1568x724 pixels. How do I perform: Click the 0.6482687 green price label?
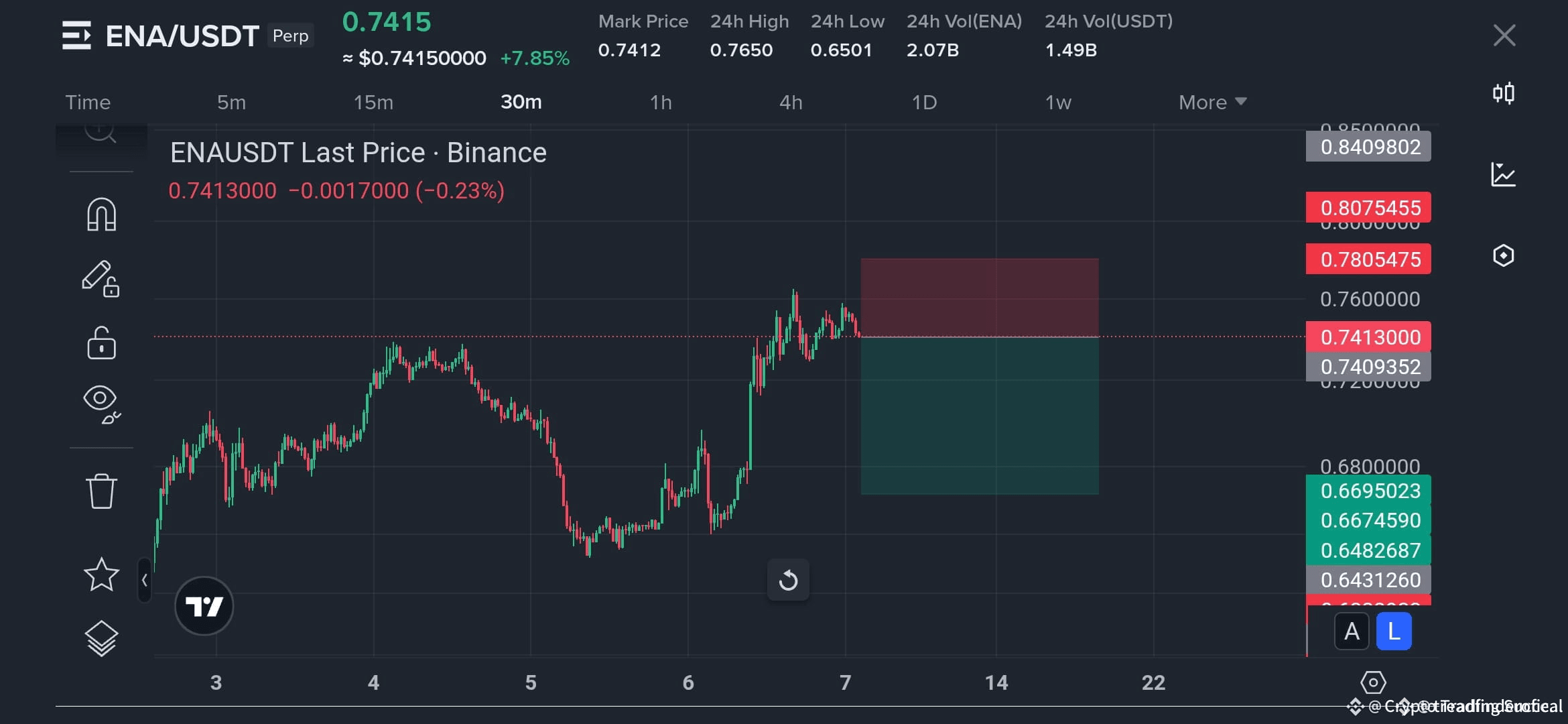1368,550
